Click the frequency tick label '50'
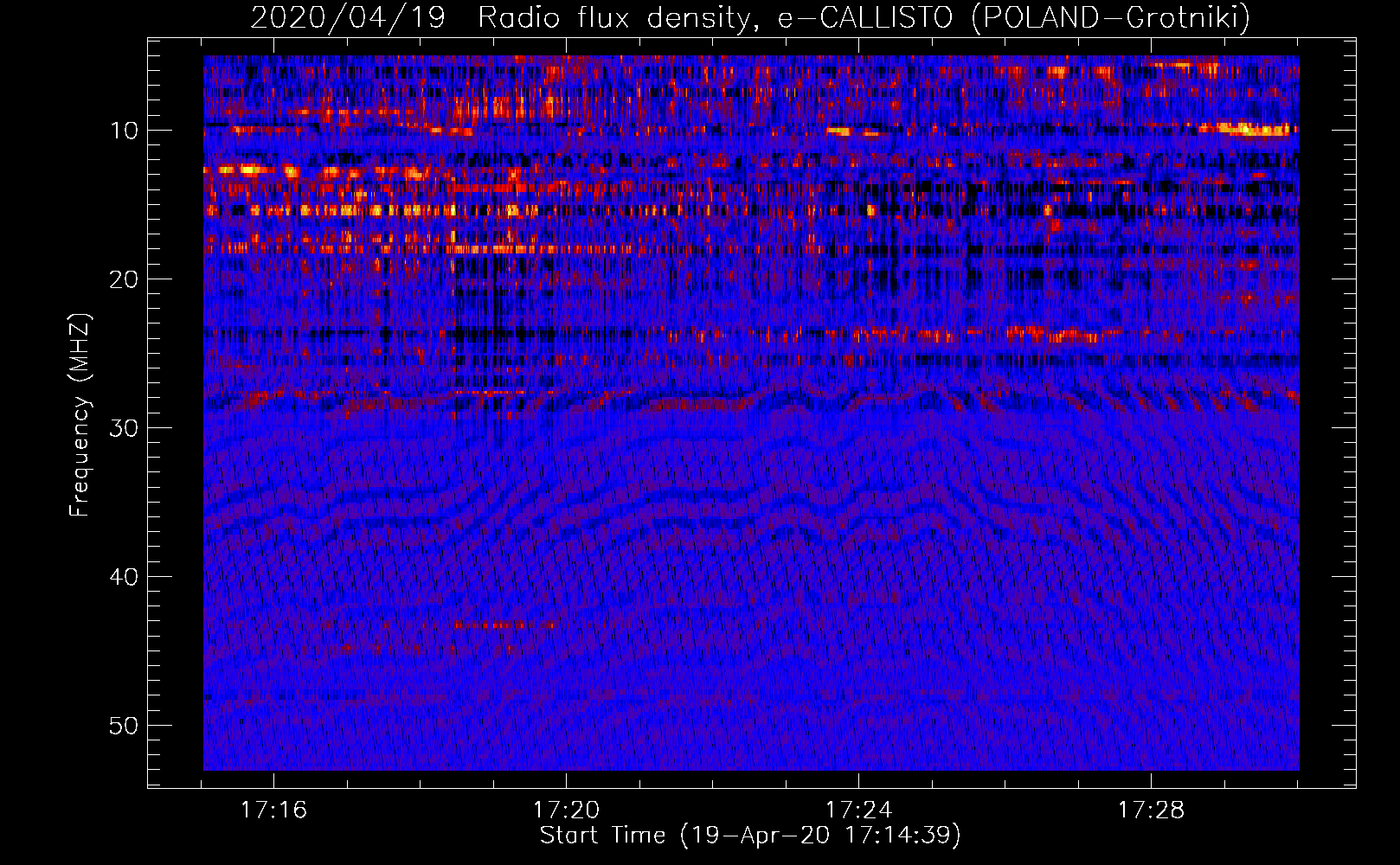 tap(125, 726)
